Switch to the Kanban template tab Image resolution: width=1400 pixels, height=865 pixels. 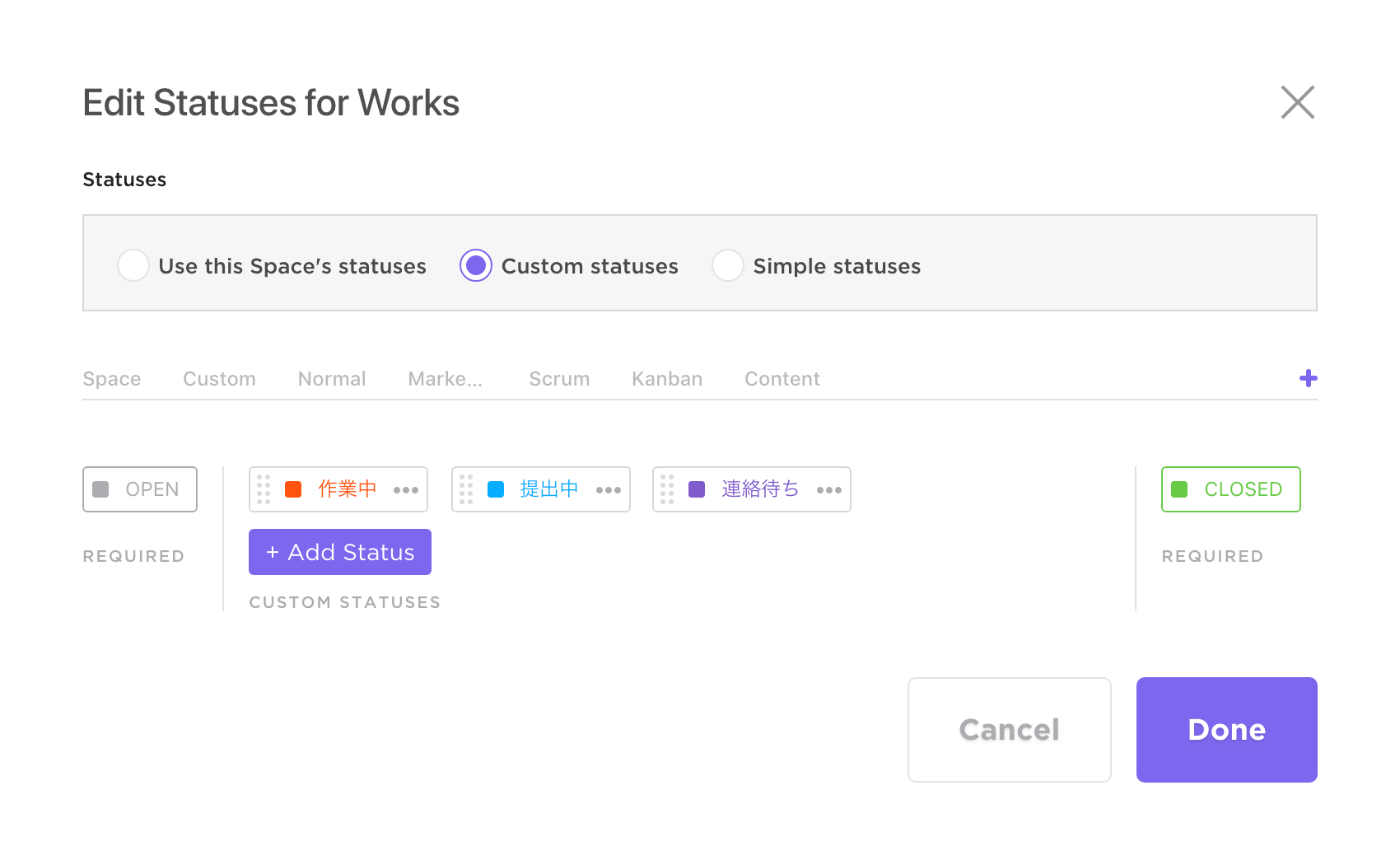click(667, 379)
